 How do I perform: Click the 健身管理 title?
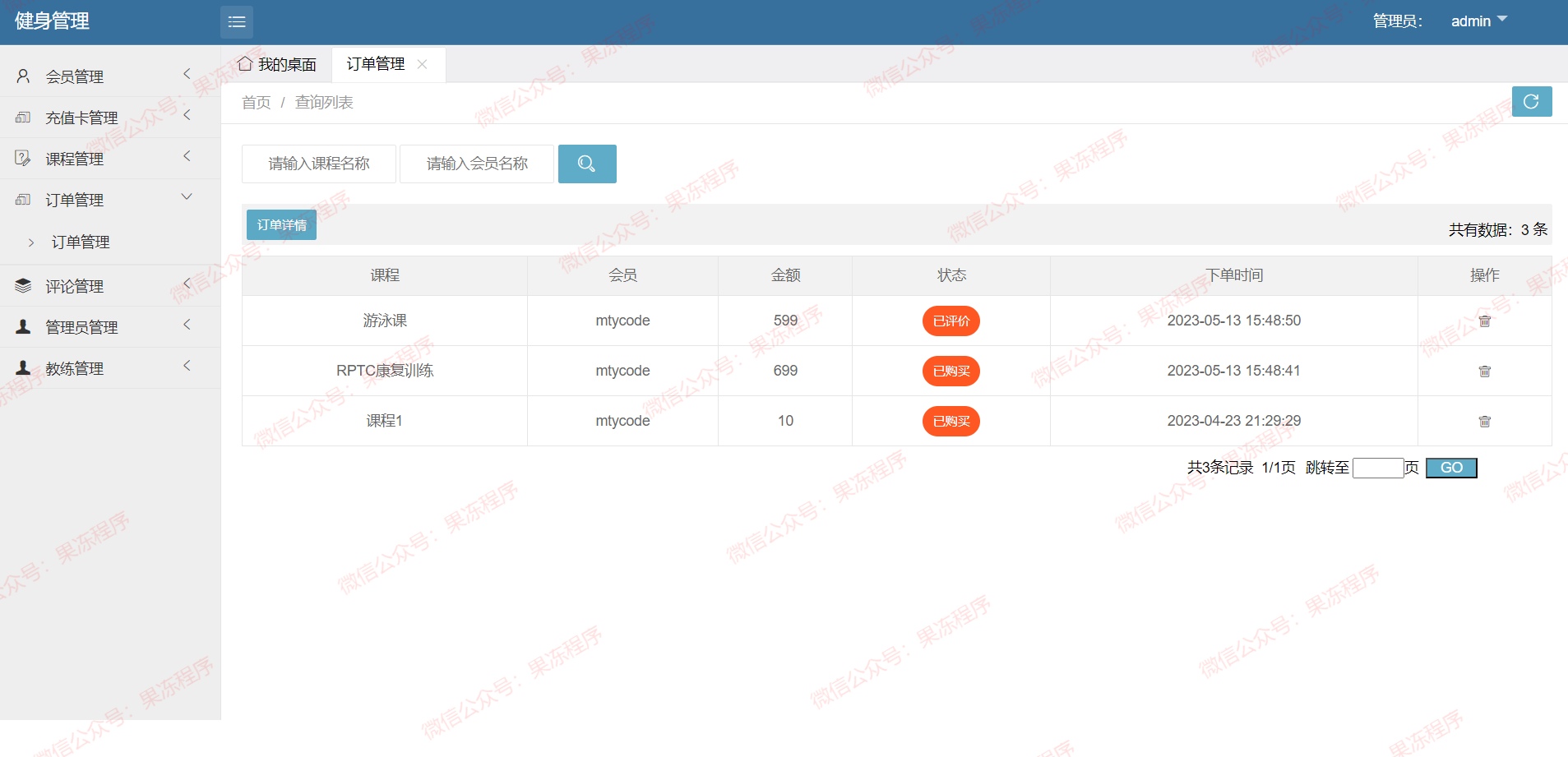52,21
